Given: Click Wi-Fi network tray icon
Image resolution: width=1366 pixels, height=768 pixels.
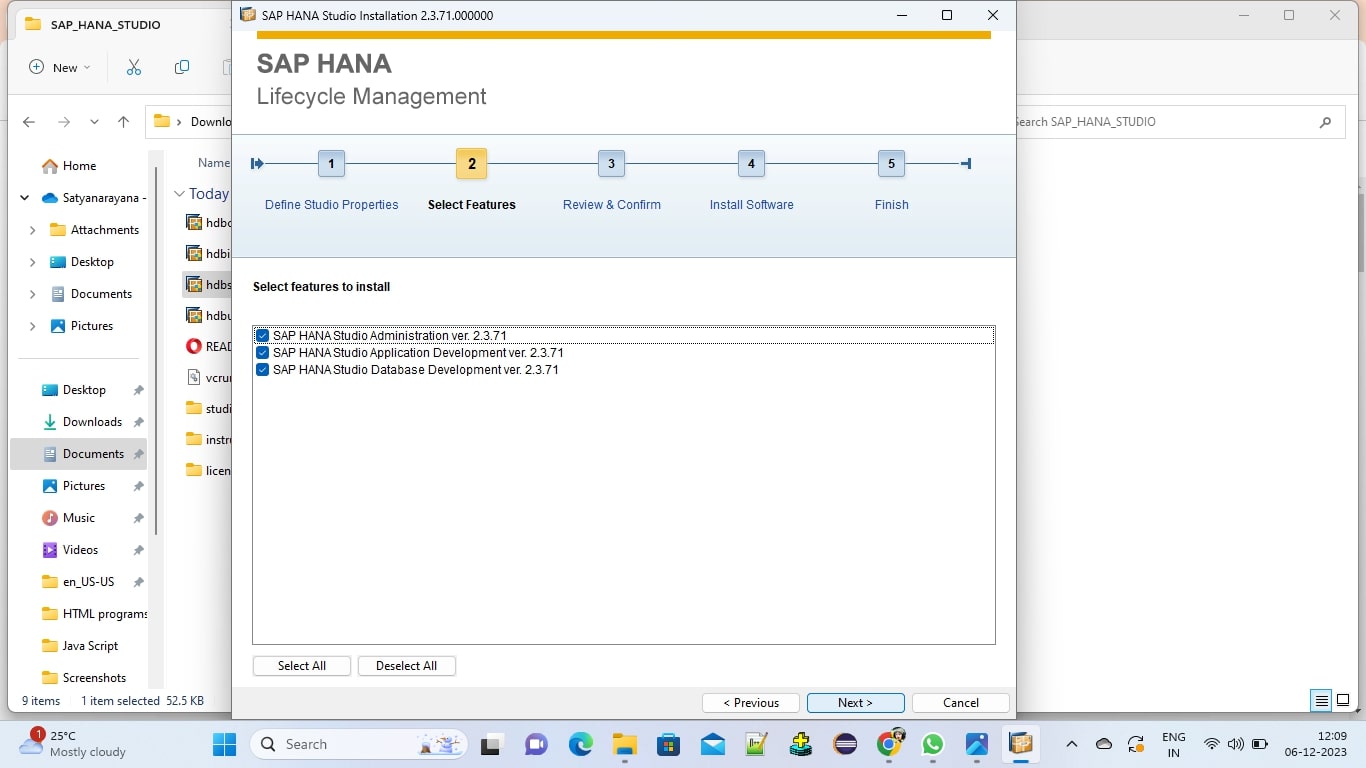Looking at the screenshot, I should [x=1212, y=744].
